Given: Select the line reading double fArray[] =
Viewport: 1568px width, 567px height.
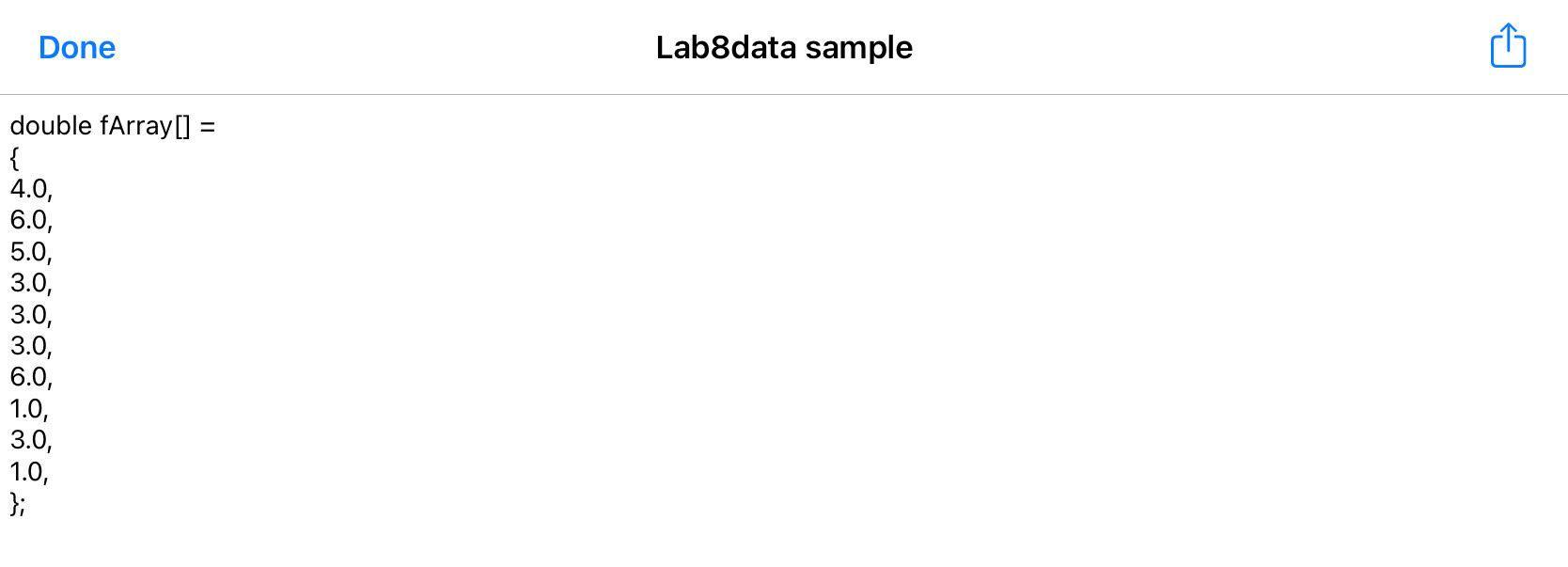Looking at the screenshot, I should click(111, 126).
